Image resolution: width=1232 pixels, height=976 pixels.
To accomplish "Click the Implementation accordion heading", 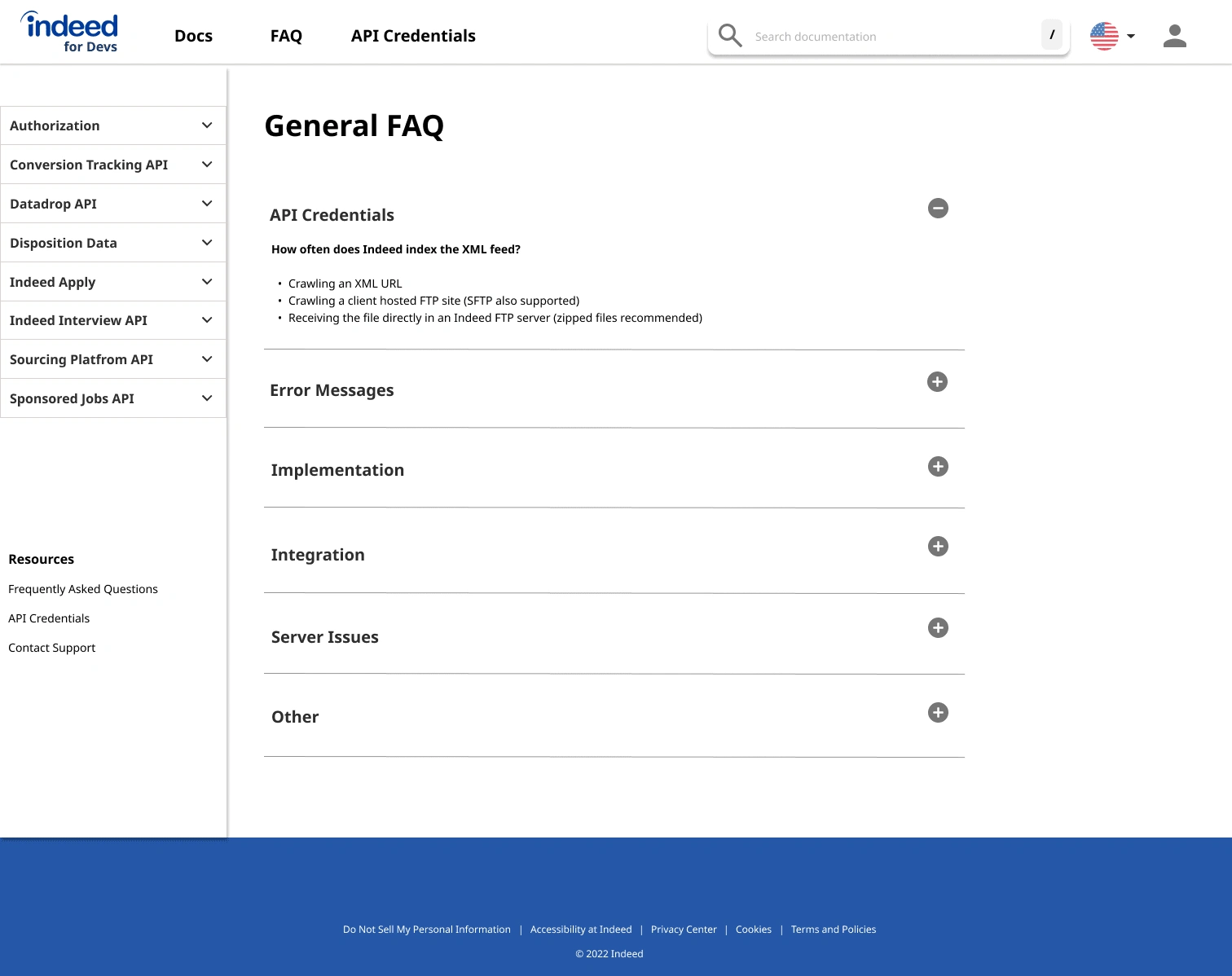I will pos(337,470).
